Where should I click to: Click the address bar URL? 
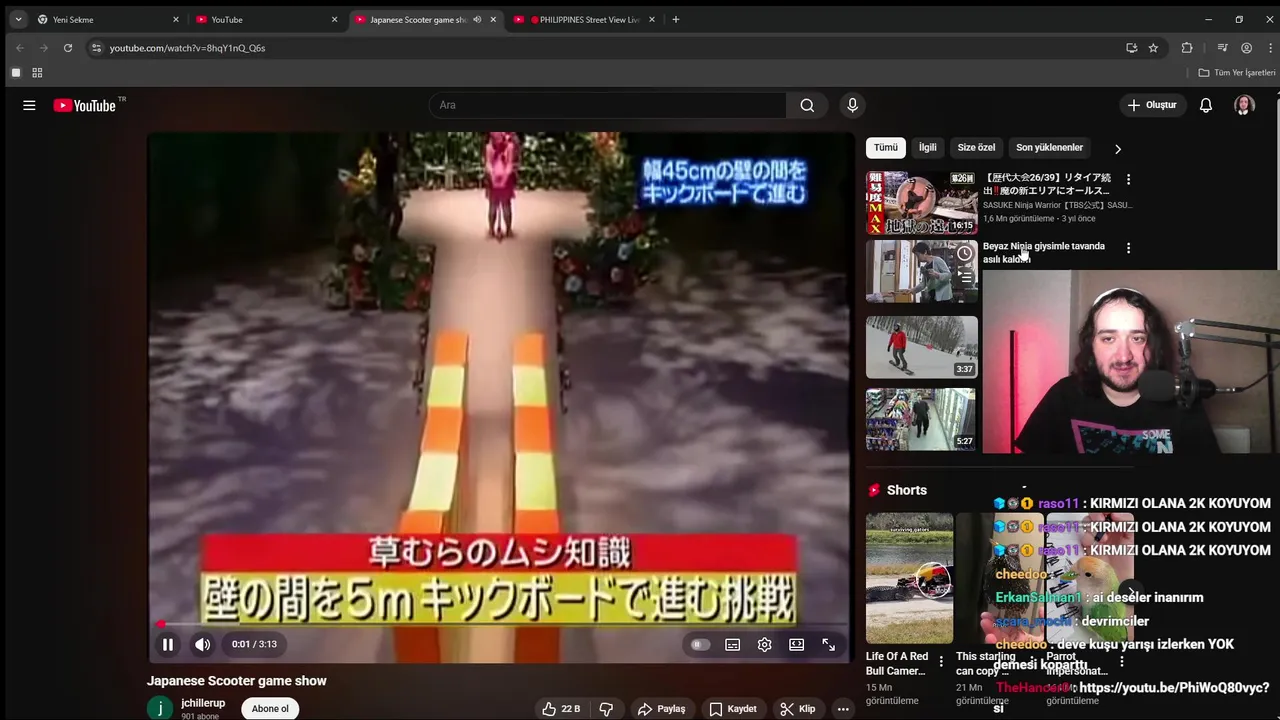[187, 48]
